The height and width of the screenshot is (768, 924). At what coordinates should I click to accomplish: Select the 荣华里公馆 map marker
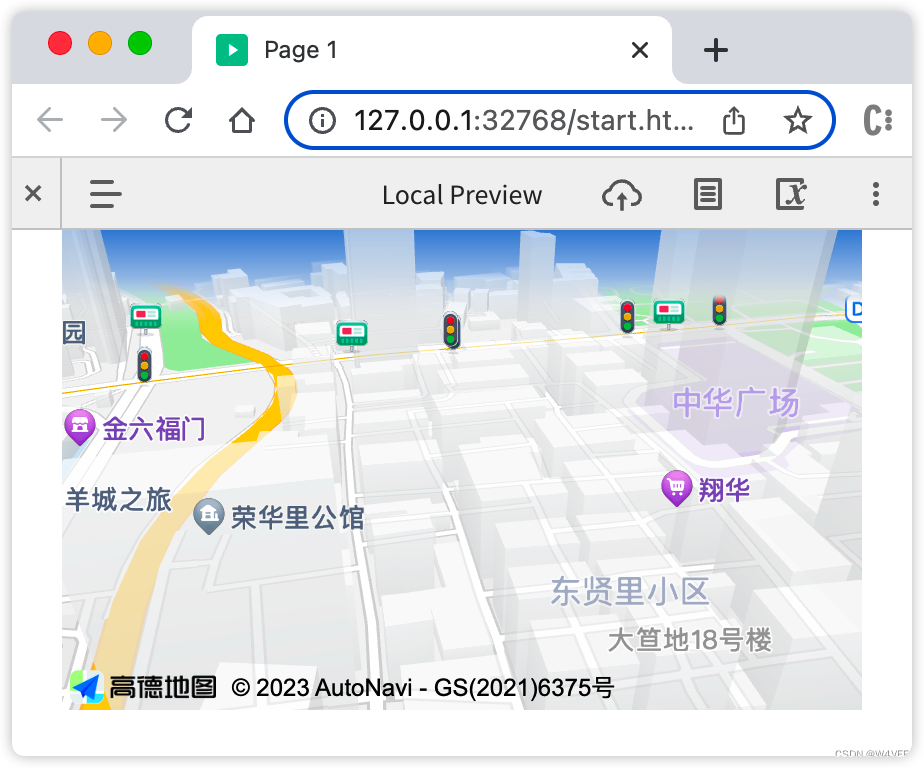208,516
